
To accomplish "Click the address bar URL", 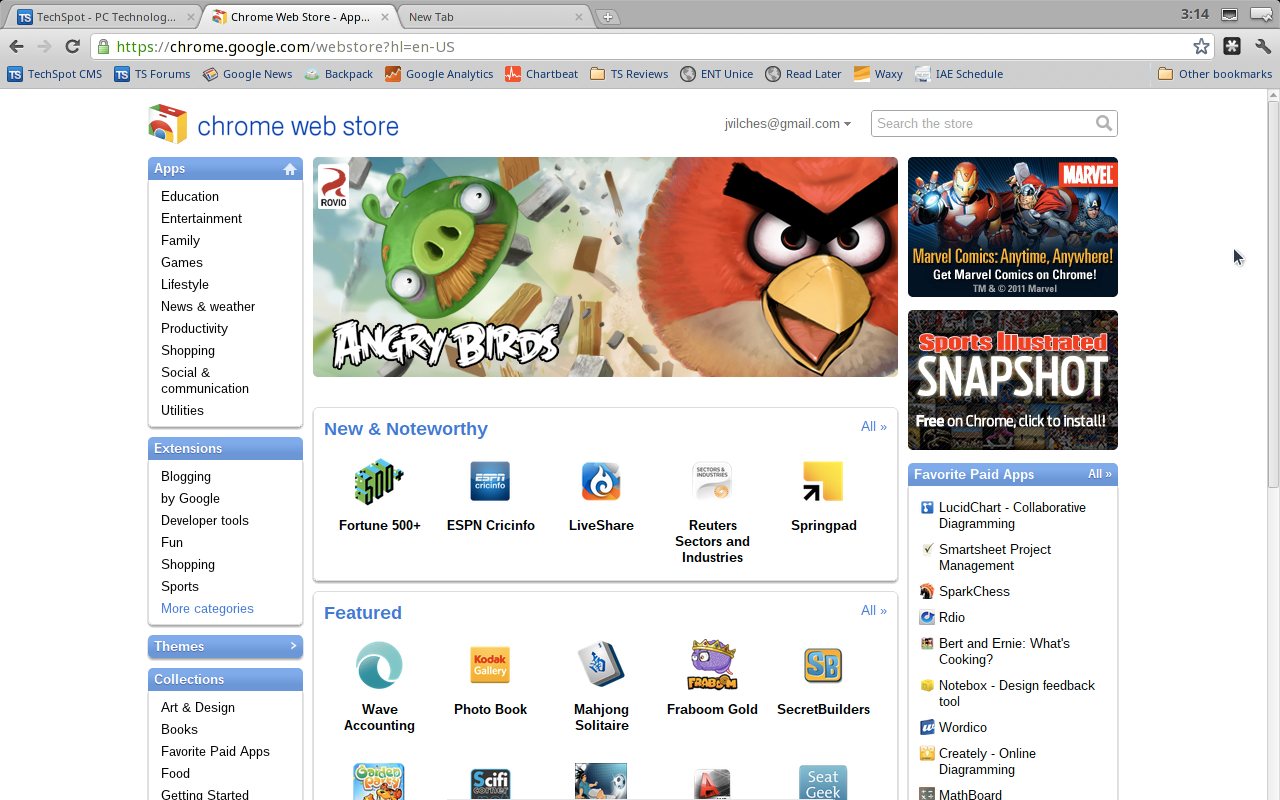I will (285, 46).
